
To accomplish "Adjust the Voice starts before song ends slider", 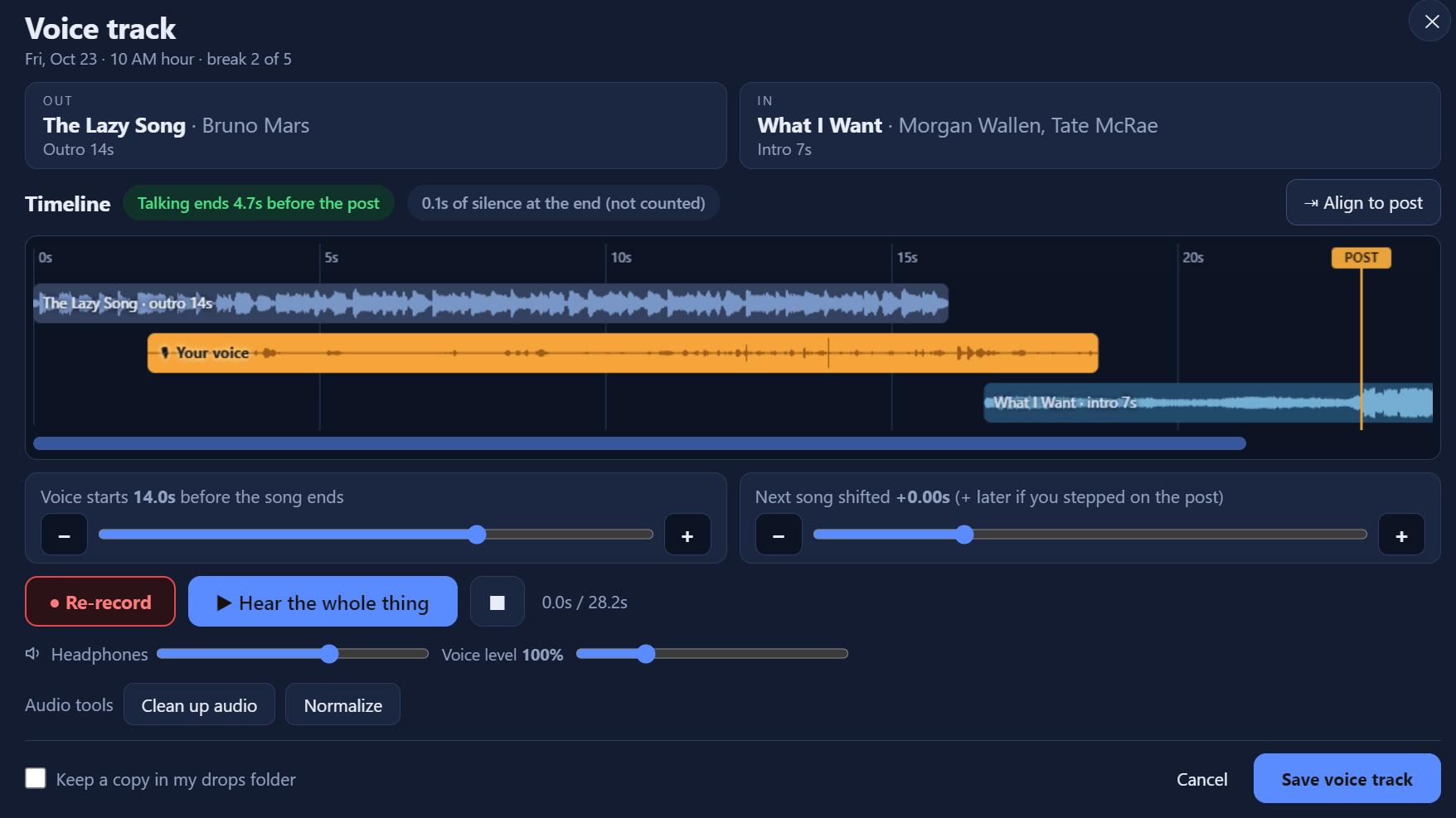I will coord(376,535).
